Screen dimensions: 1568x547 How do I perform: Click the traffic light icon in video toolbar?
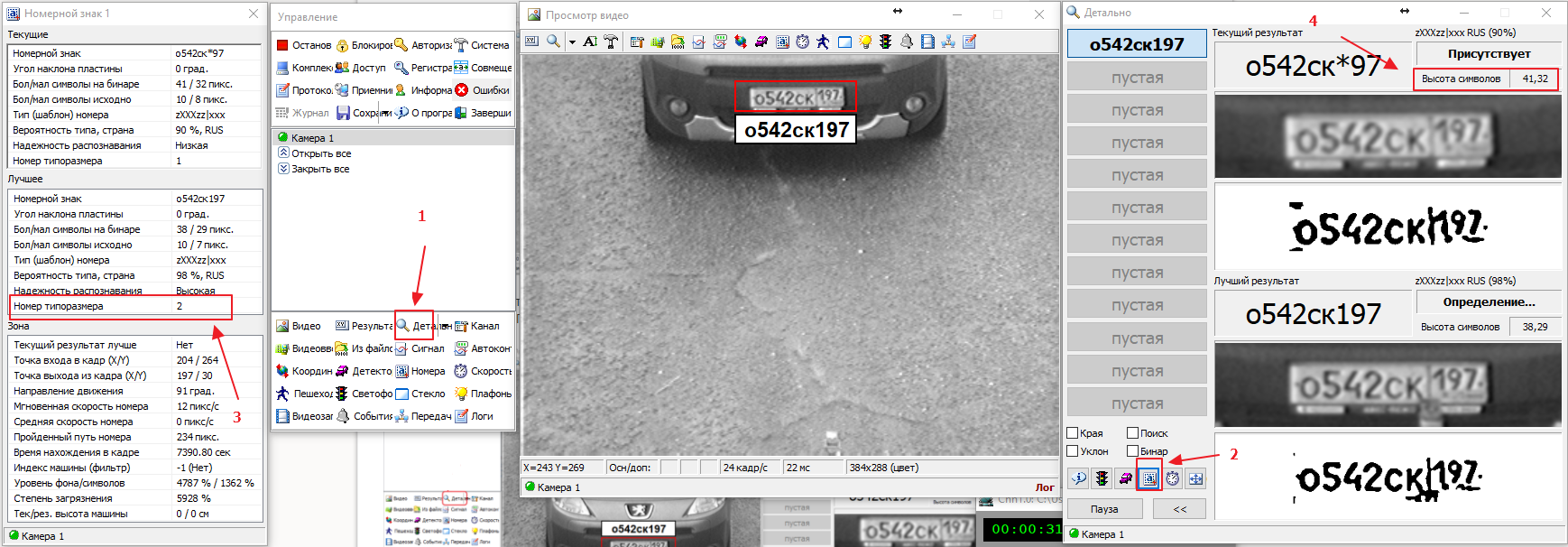(x=886, y=42)
